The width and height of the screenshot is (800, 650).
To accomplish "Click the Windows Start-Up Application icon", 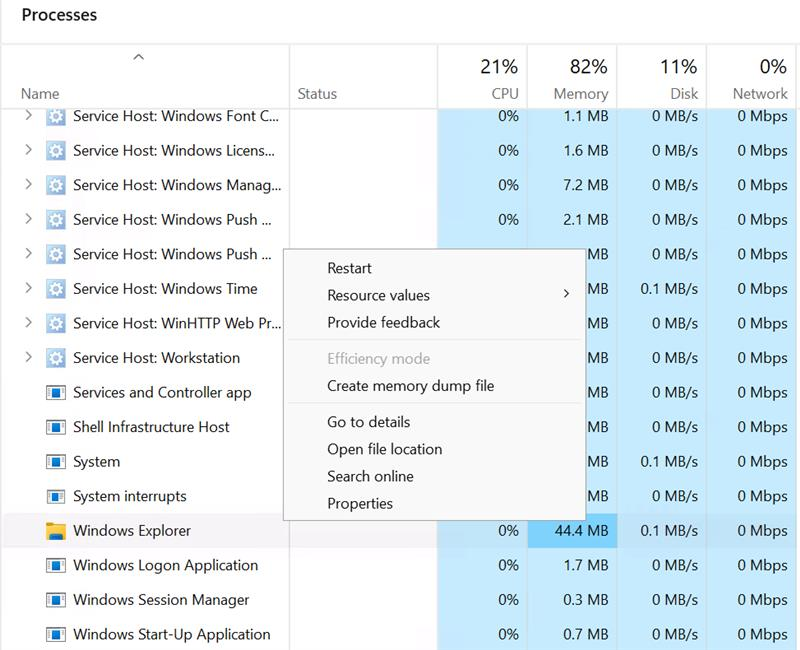I will click(56, 635).
